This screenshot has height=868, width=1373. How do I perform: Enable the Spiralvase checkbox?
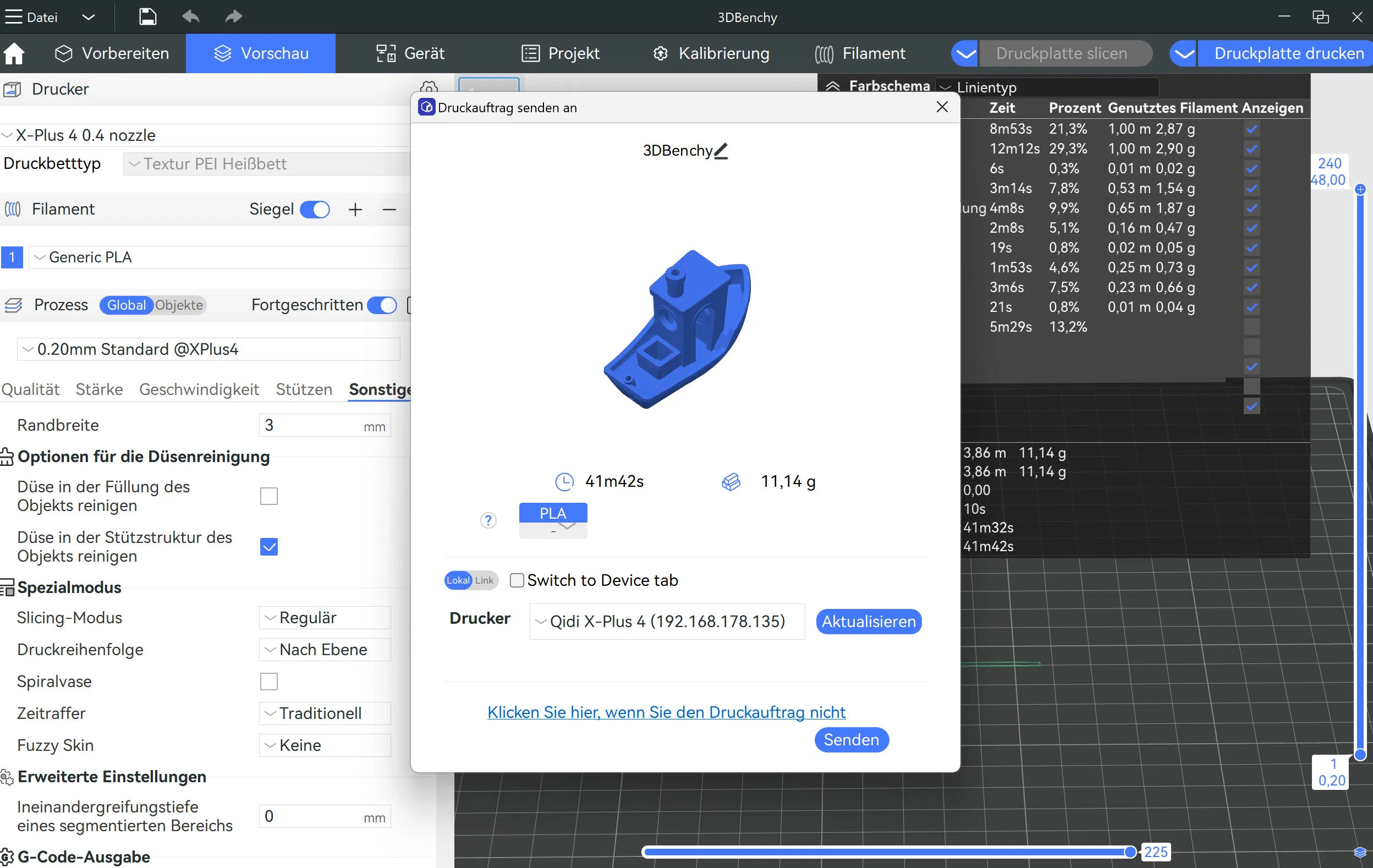tap(269, 682)
